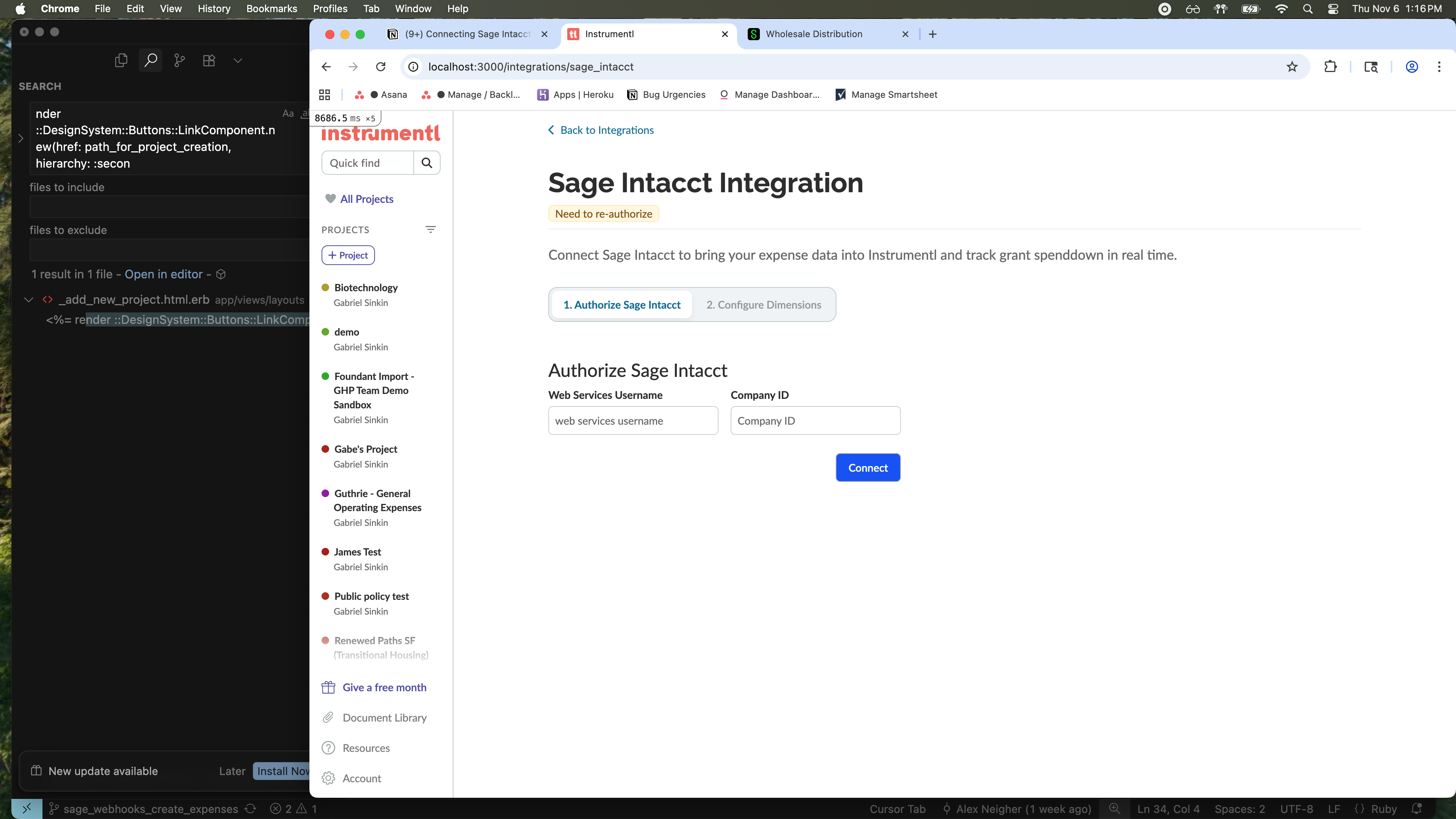Viewport: 1456px width, 819px height.
Task: Click the explorer files icon in editor
Action: [x=121, y=61]
